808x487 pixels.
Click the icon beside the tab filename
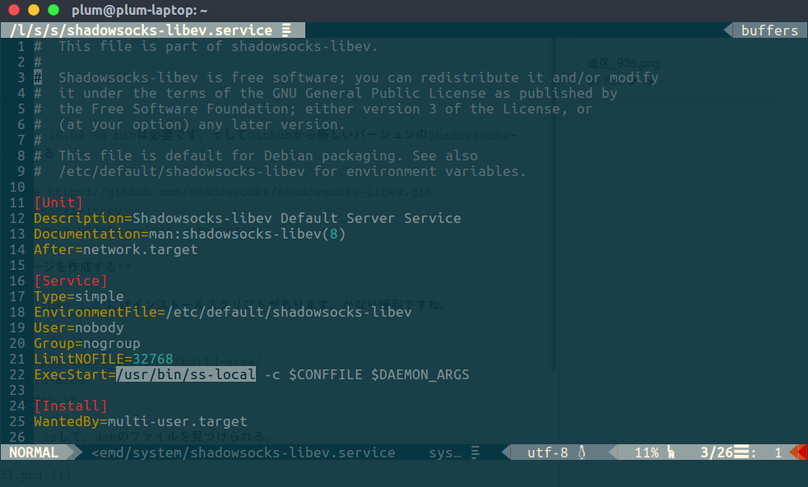pyautogui.click(x=287, y=30)
